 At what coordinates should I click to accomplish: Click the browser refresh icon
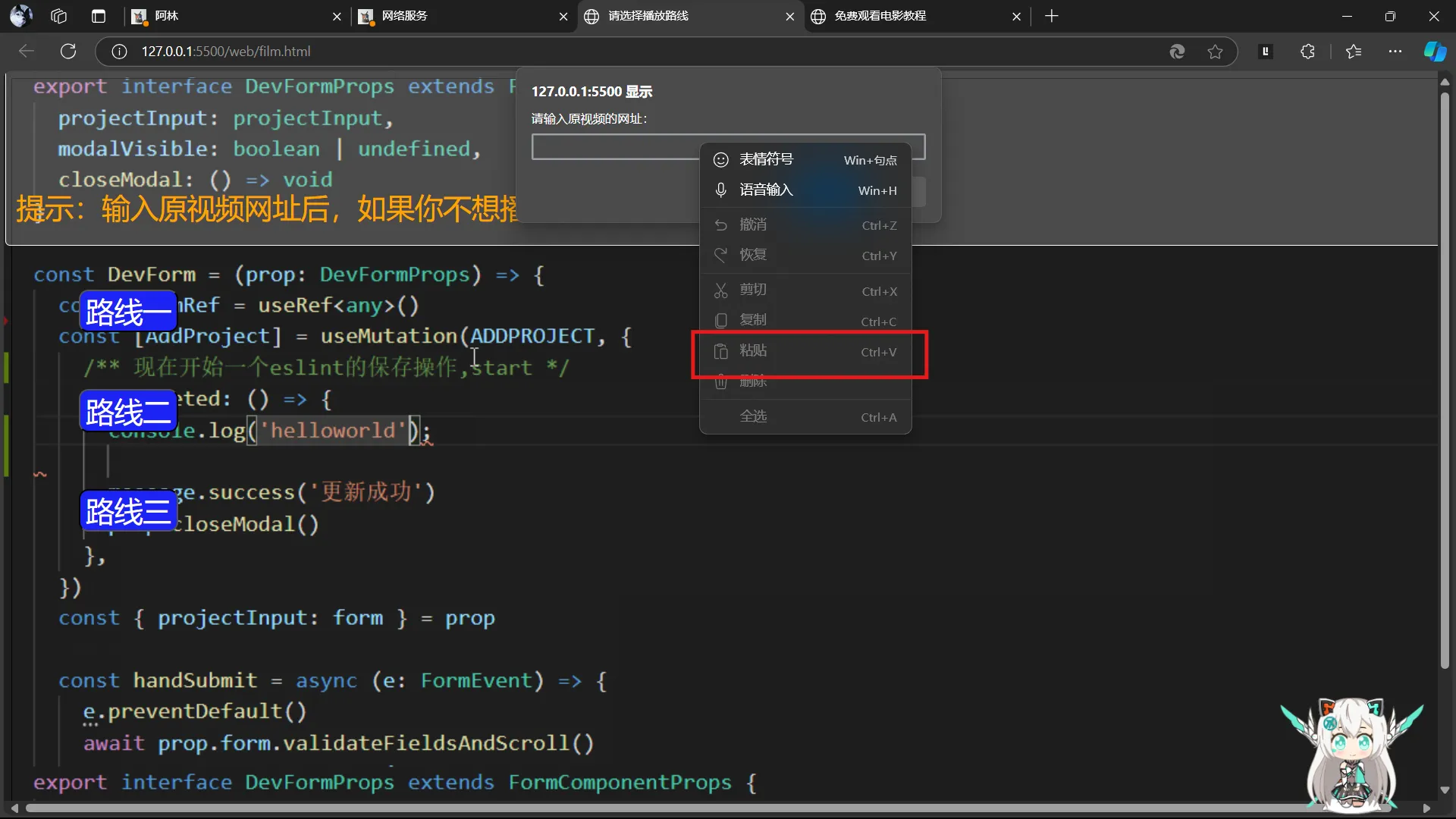(68, 52)
